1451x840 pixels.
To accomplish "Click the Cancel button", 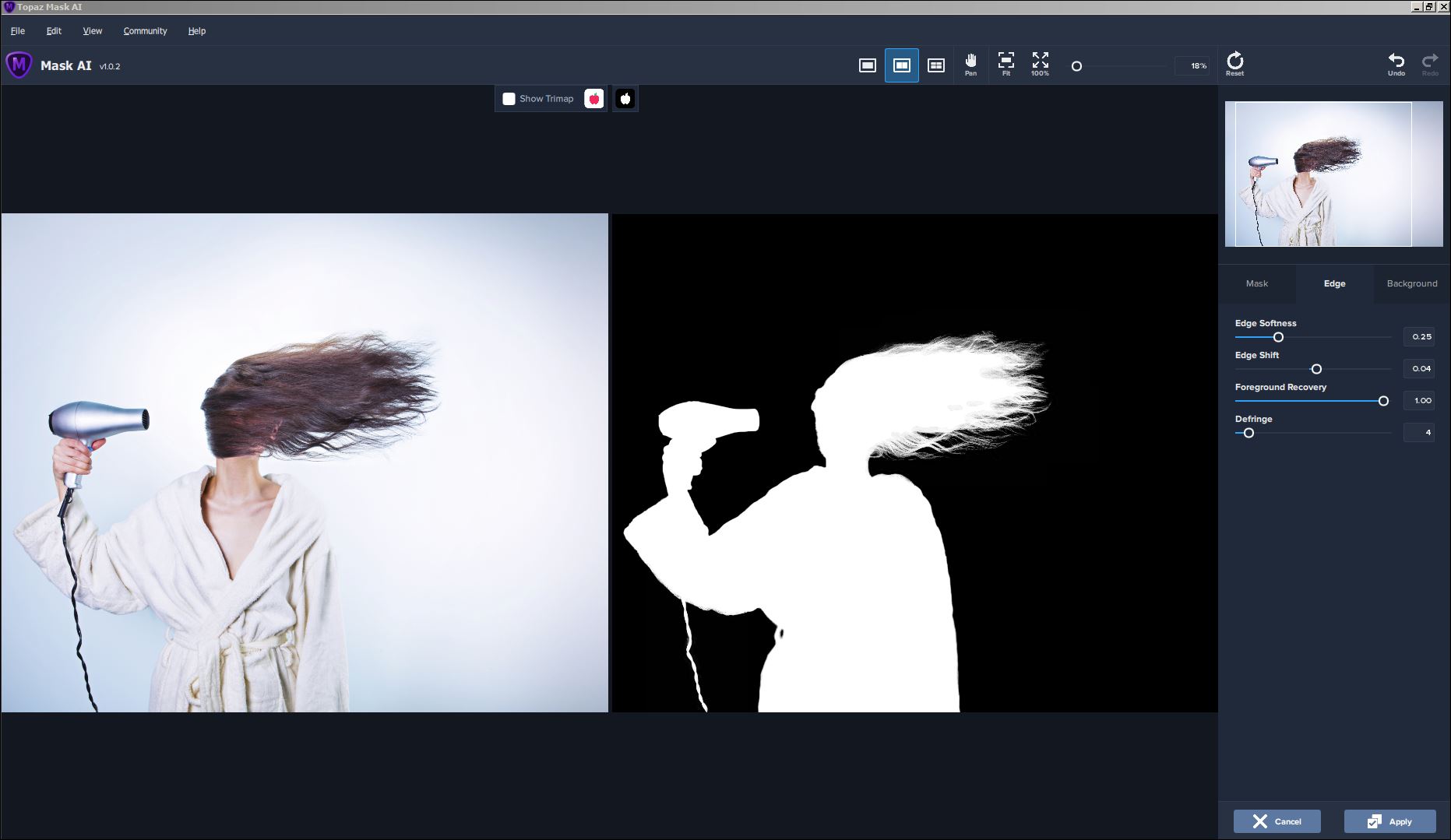I will tap(1277, 821).
